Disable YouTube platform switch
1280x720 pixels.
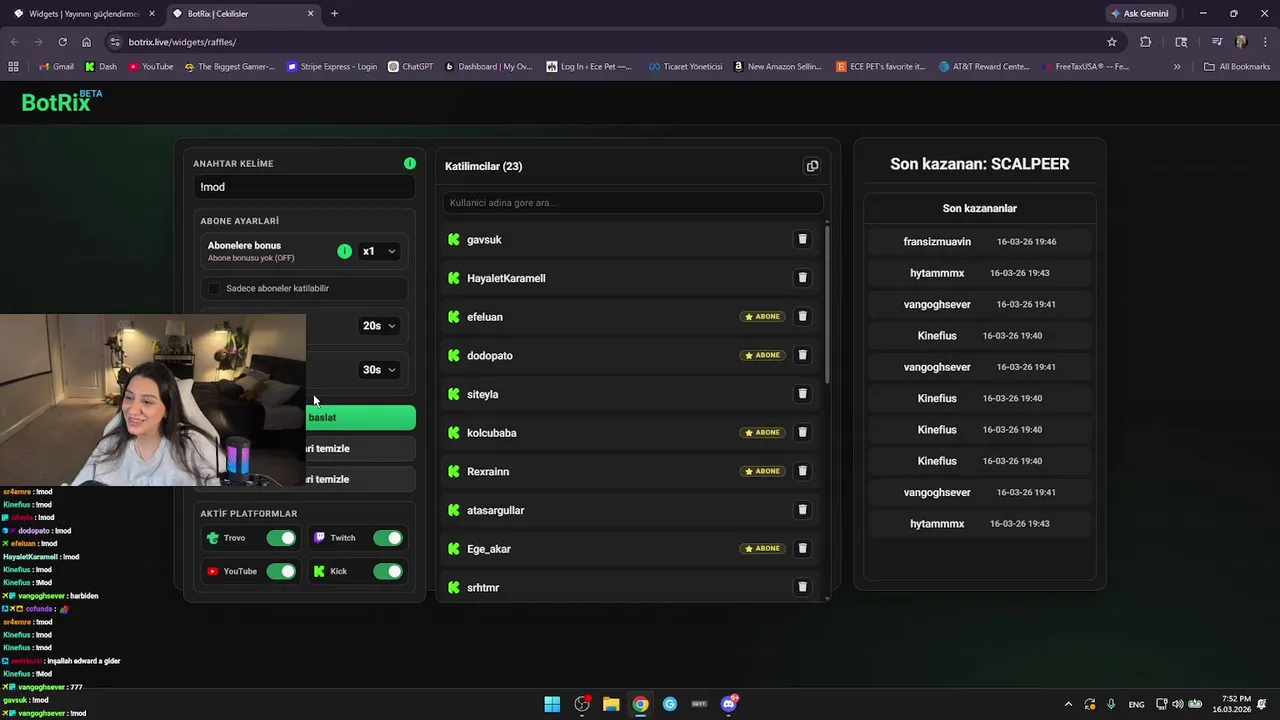[x=281, y=571]
